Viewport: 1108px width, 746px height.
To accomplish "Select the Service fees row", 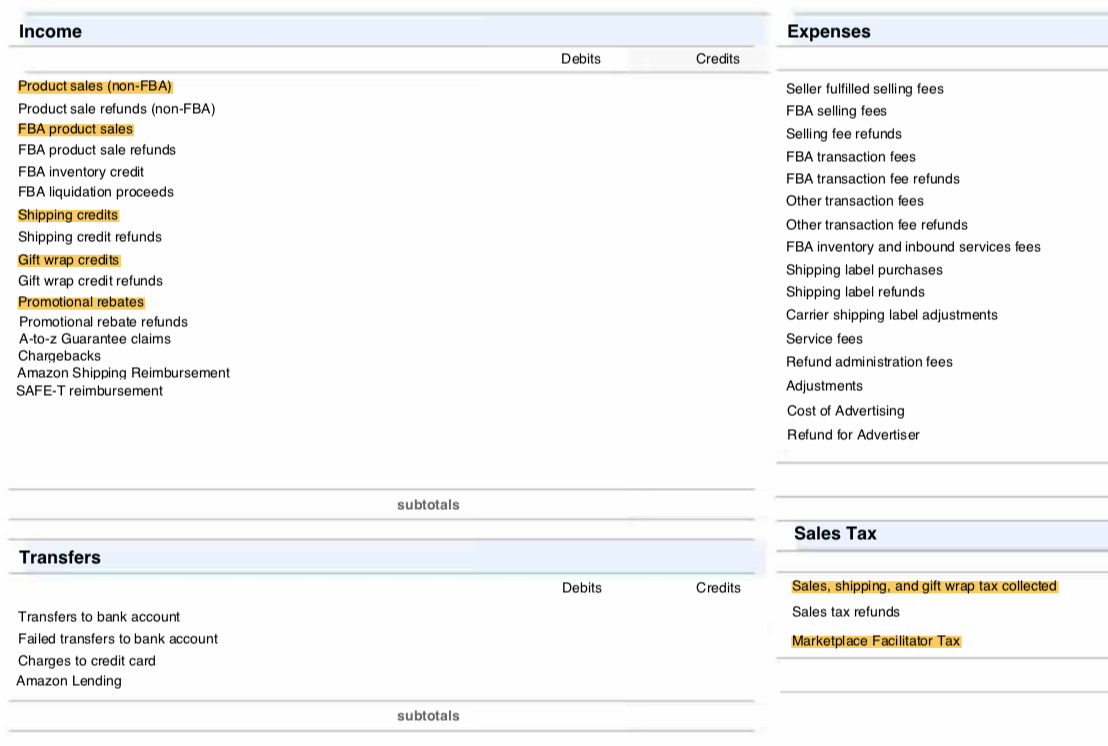I will click(824, 339).
